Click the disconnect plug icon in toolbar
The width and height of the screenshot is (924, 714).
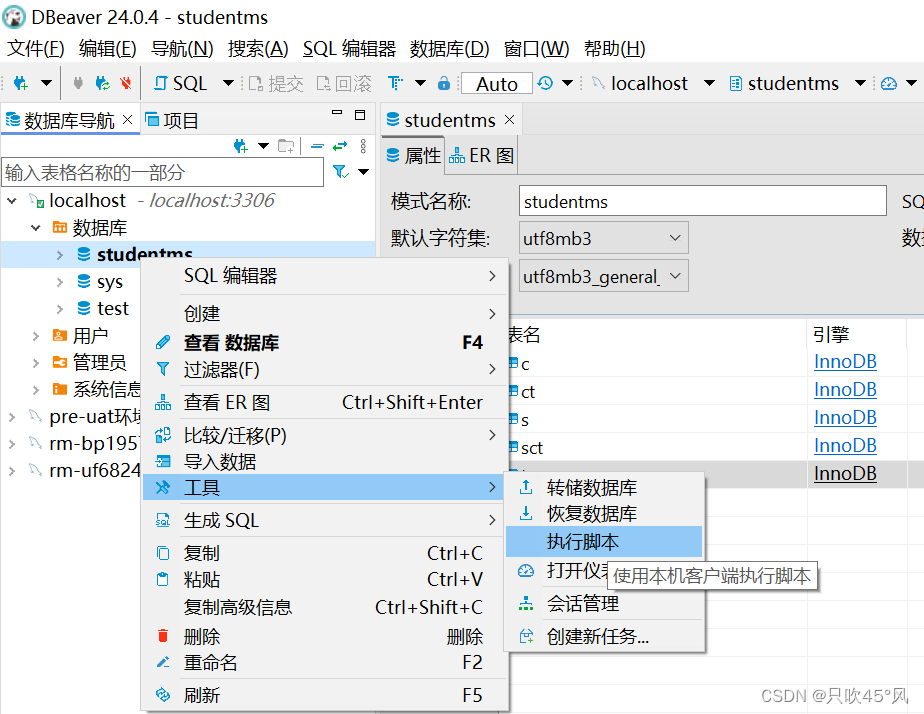click(x=126, y=83)
